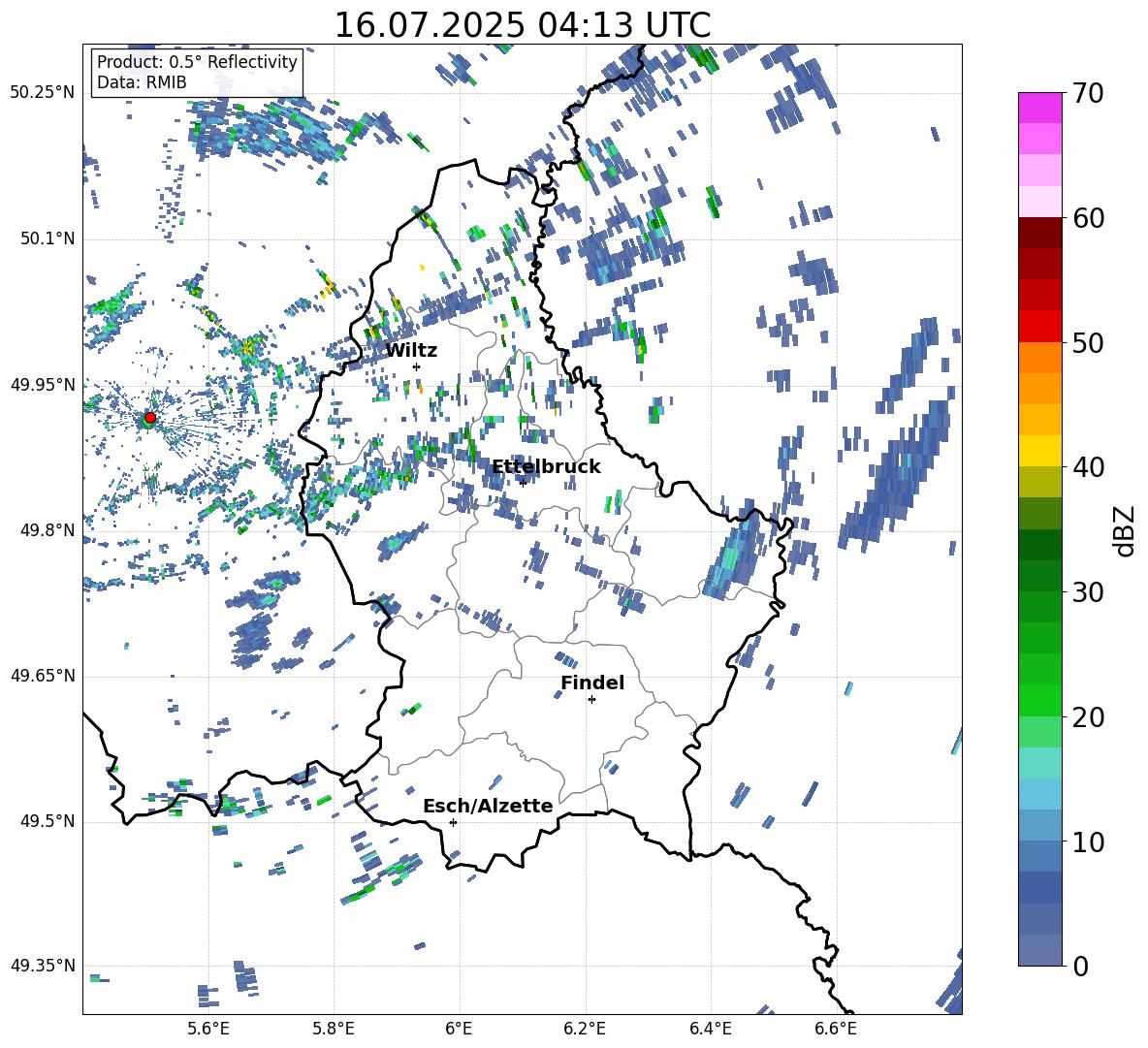This screenshot has height=1048, width=1148.
Task: Click the Findel station label
Action: point(592,683)
